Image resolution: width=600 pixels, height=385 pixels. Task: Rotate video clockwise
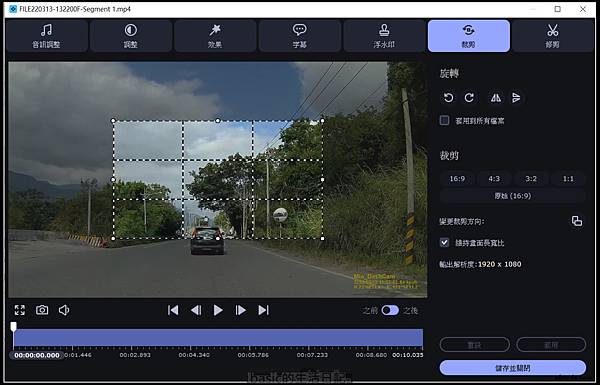469,98
